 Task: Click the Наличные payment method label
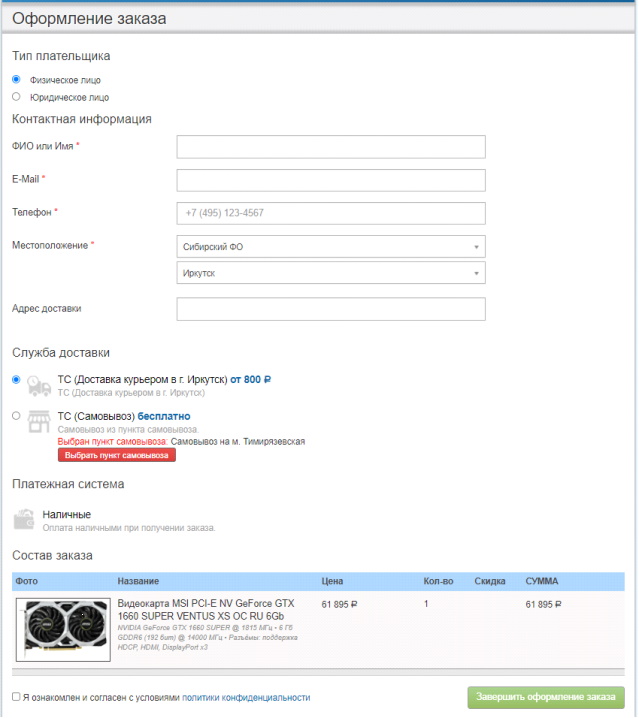(66, 514)
